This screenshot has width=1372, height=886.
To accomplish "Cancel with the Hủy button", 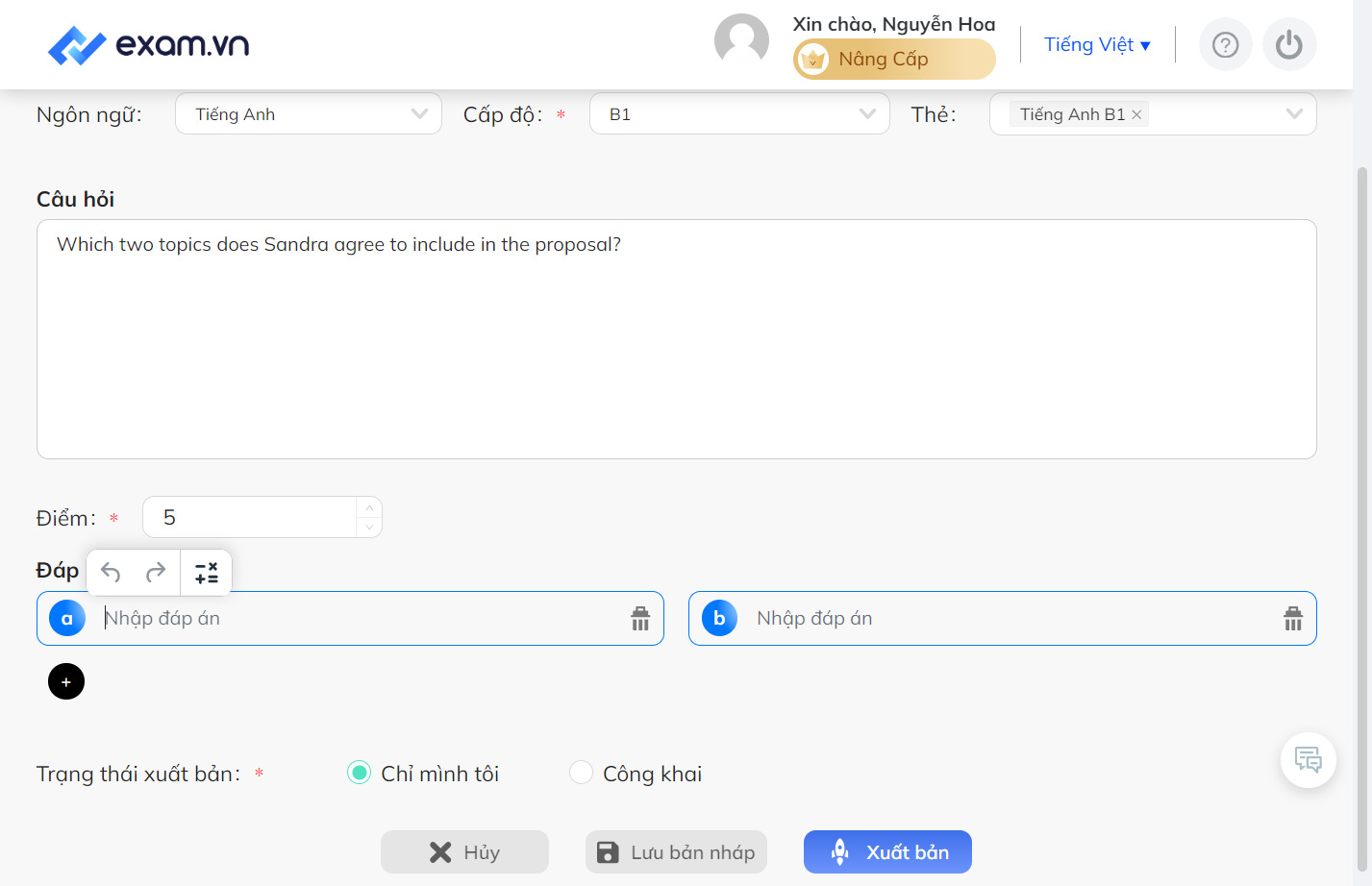I will tap(464, 852).
